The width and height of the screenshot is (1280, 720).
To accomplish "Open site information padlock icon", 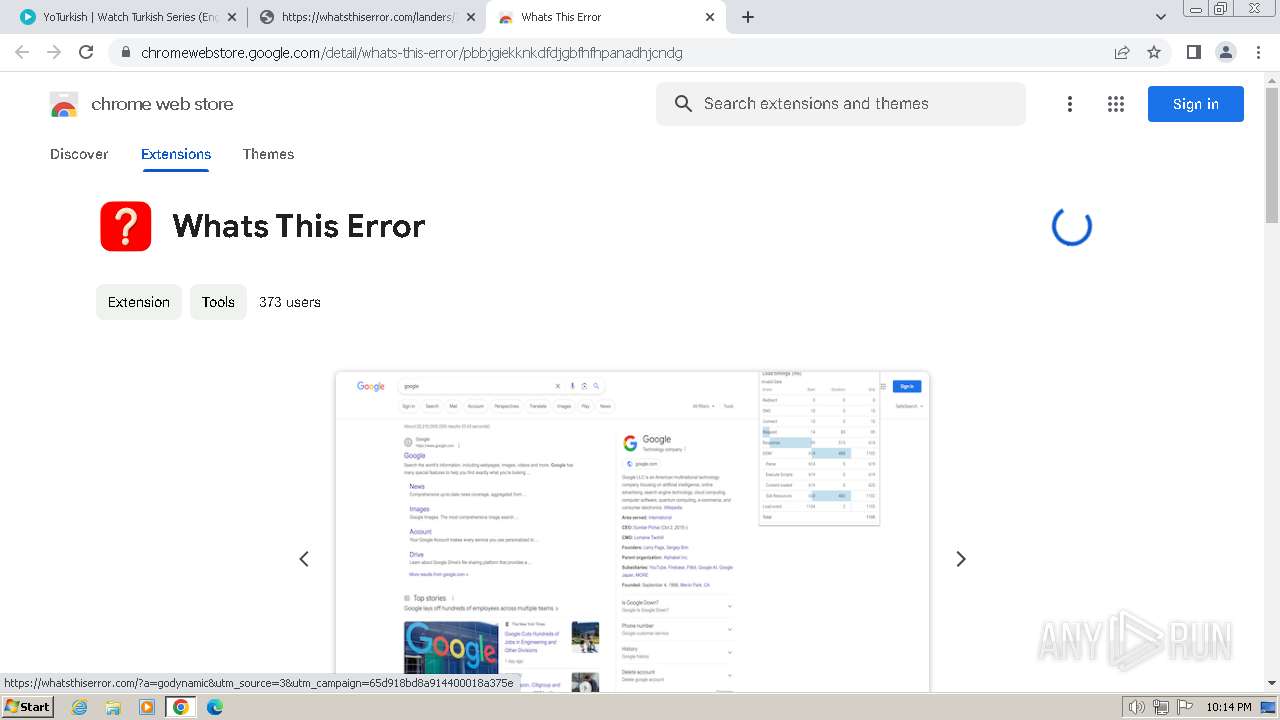I will 125,53.
